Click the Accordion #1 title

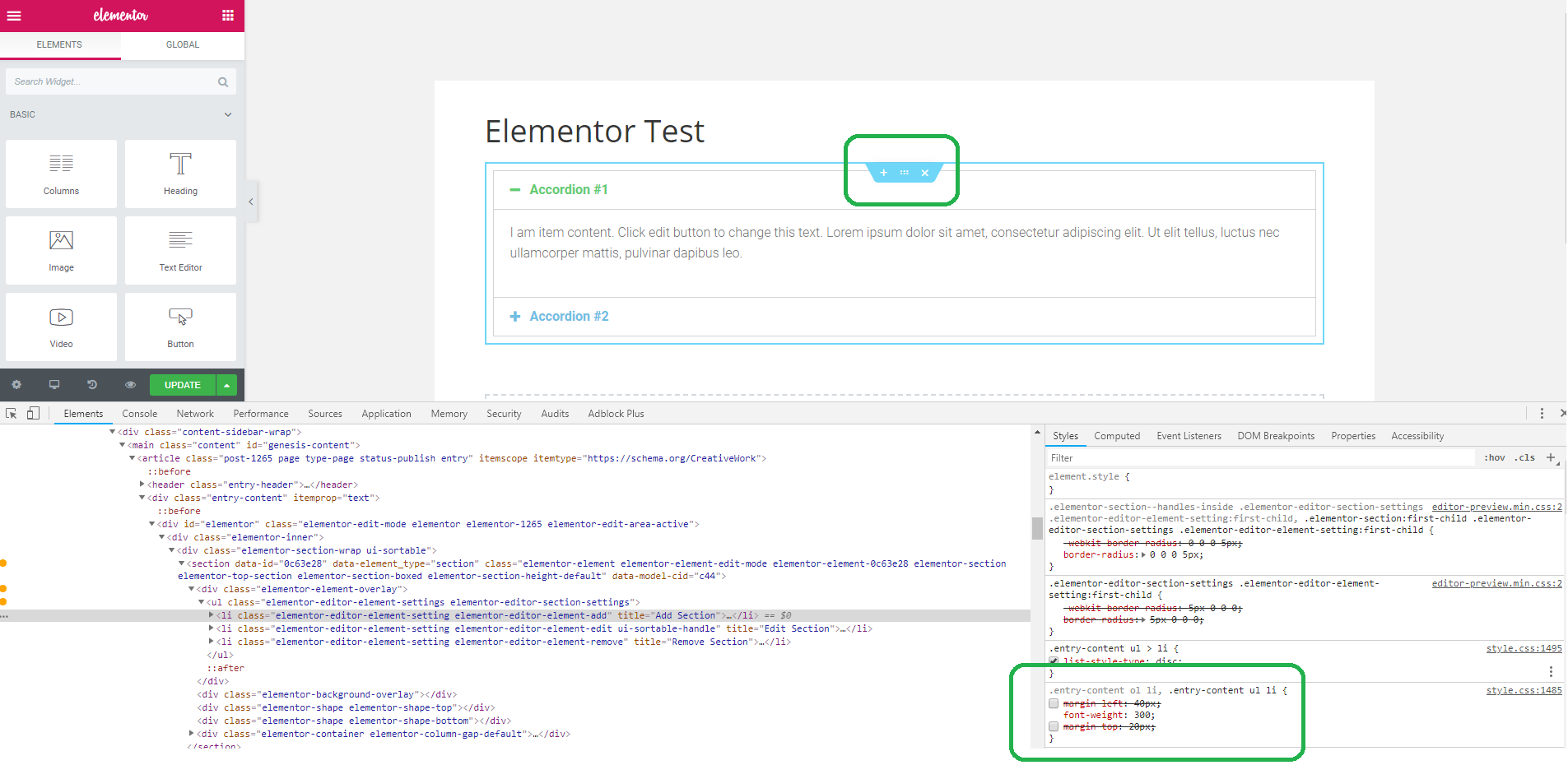[x=569, y=190]
